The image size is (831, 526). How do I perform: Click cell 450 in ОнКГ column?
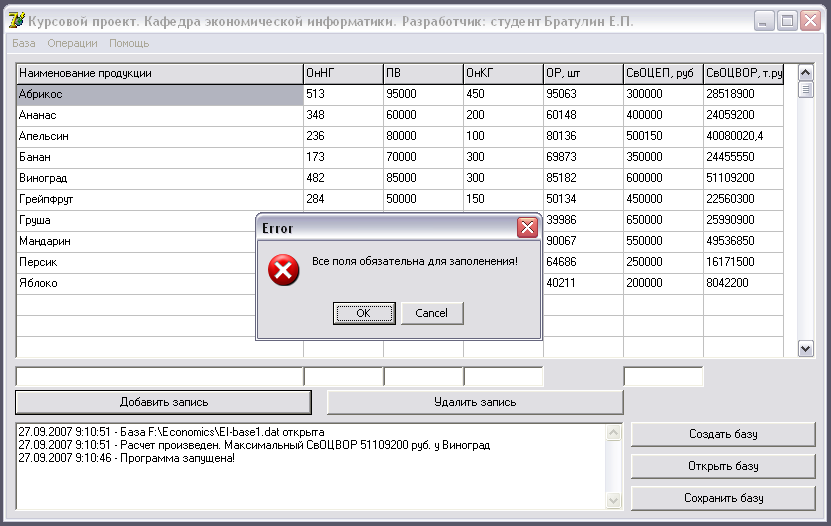503,94
